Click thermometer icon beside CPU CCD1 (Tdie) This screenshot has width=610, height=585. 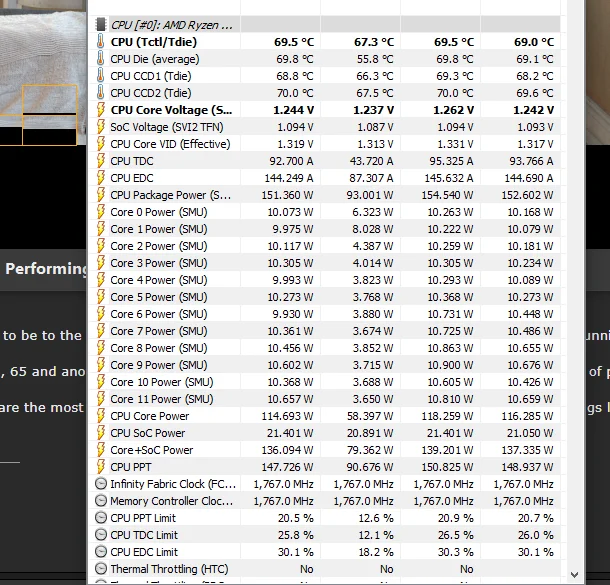(100, 75)
